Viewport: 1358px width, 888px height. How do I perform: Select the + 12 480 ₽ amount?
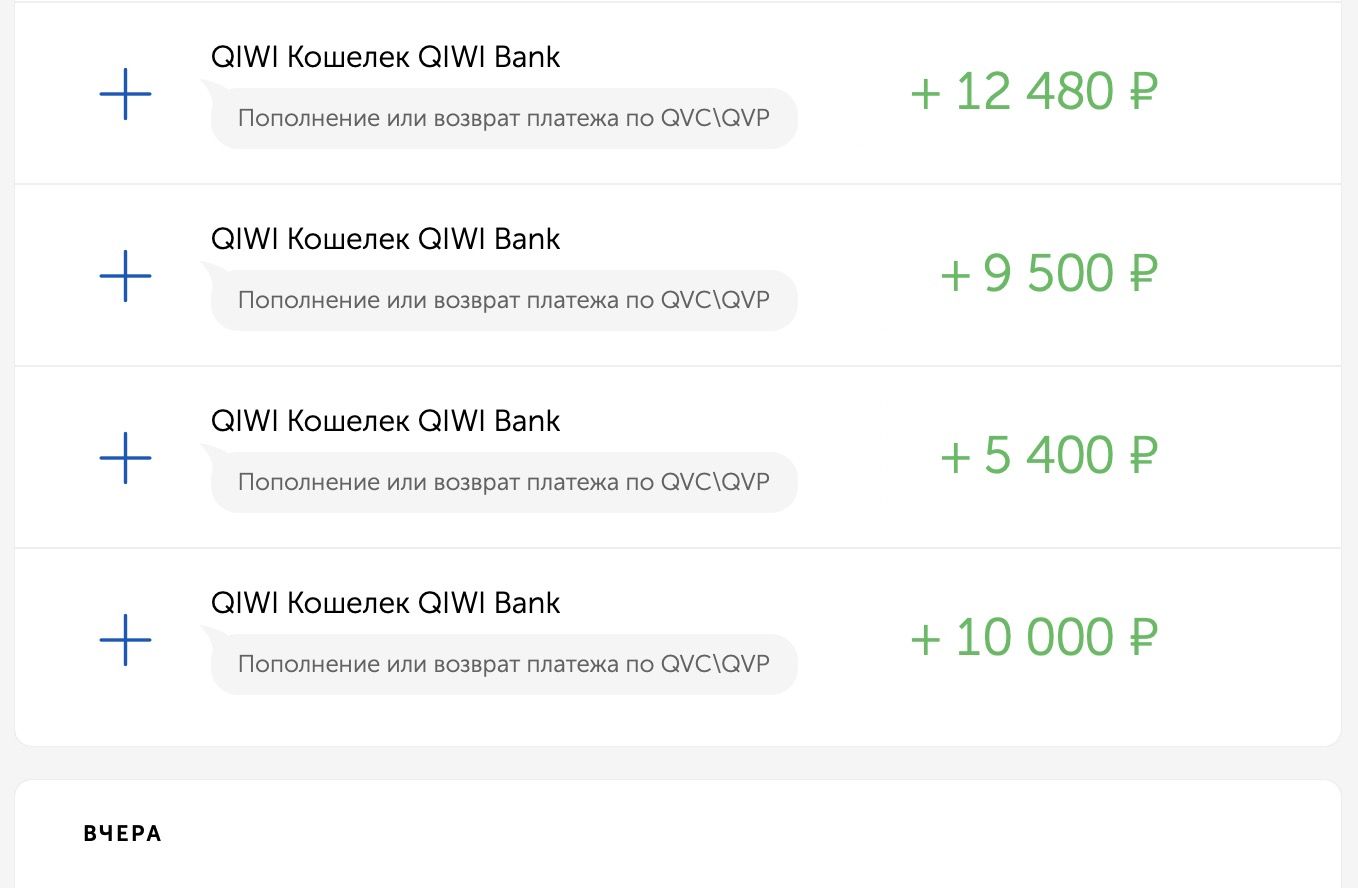(x=1033, y=93)
